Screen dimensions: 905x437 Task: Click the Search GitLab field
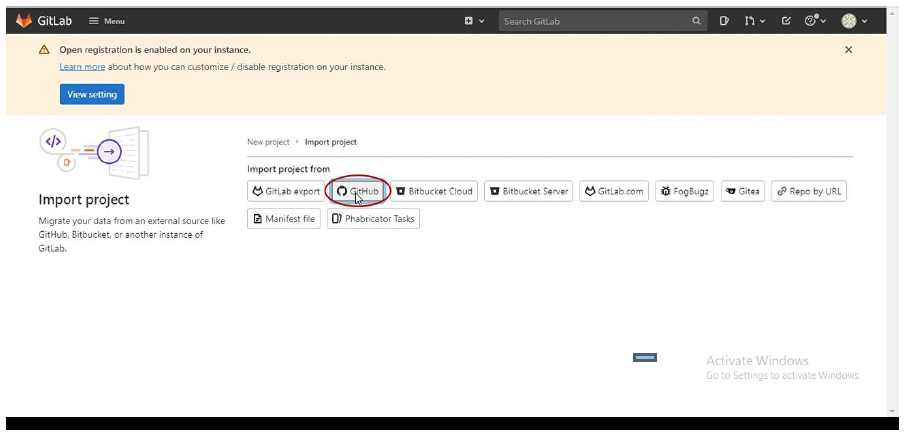(603, 21)
